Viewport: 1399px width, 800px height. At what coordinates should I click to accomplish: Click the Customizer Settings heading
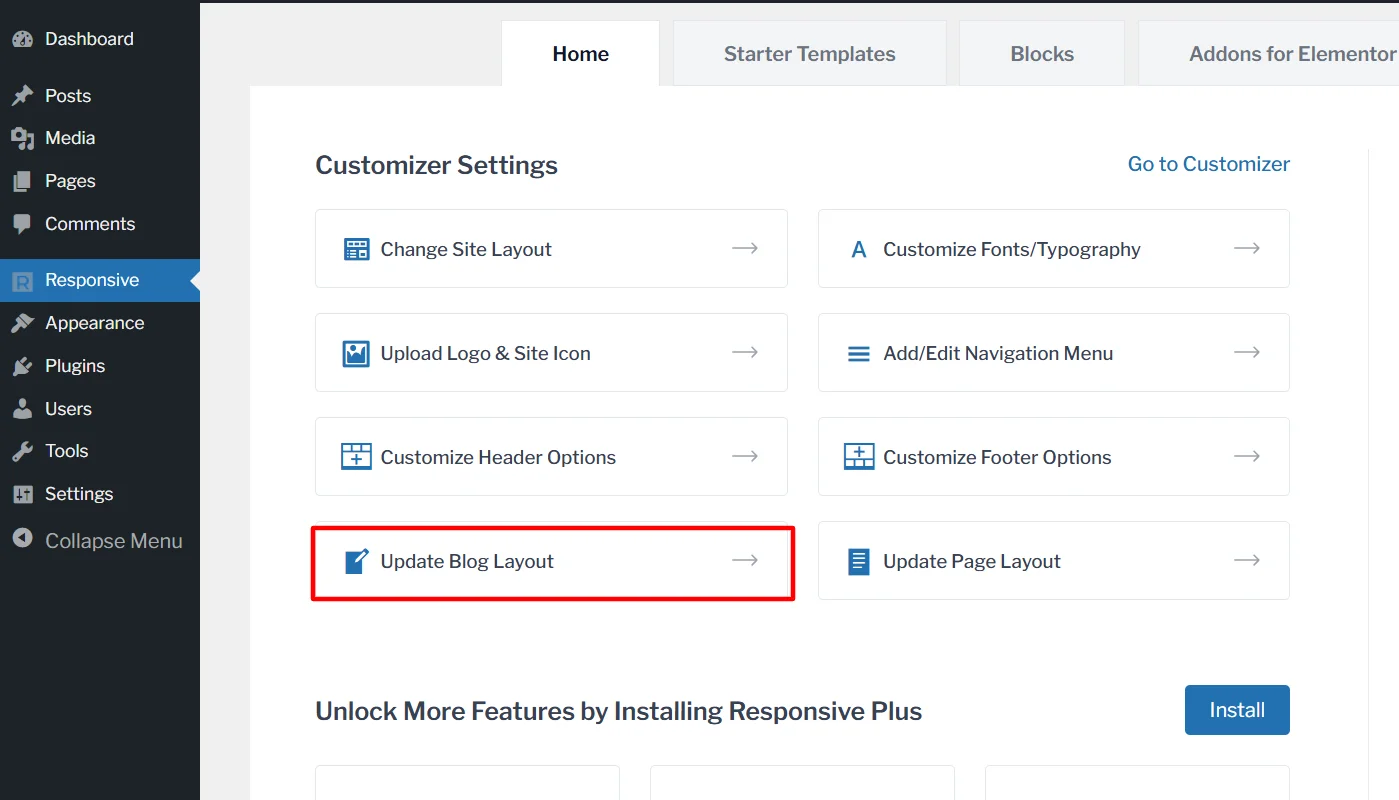436,165
